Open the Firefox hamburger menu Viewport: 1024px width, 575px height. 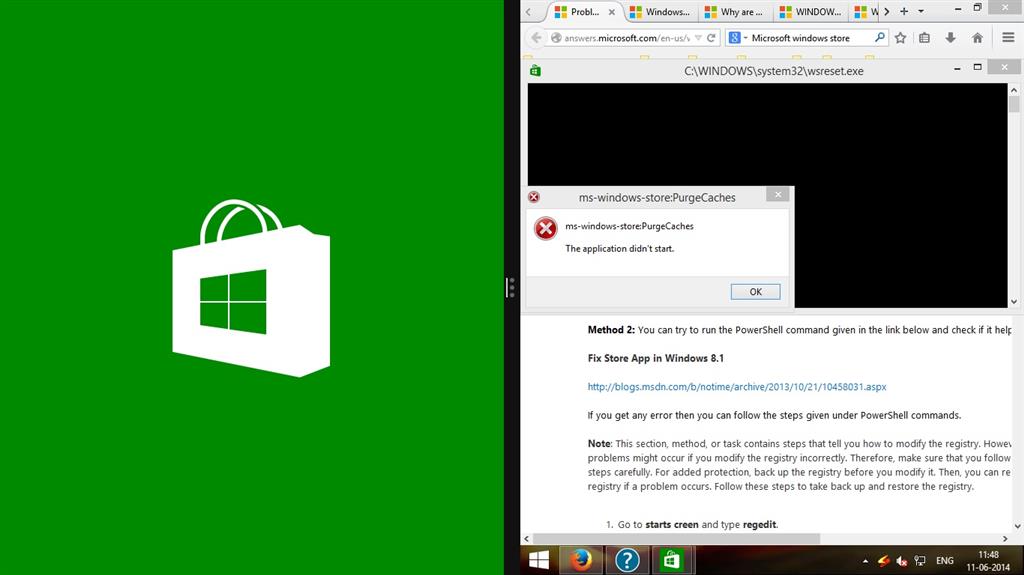point(1008,38)
